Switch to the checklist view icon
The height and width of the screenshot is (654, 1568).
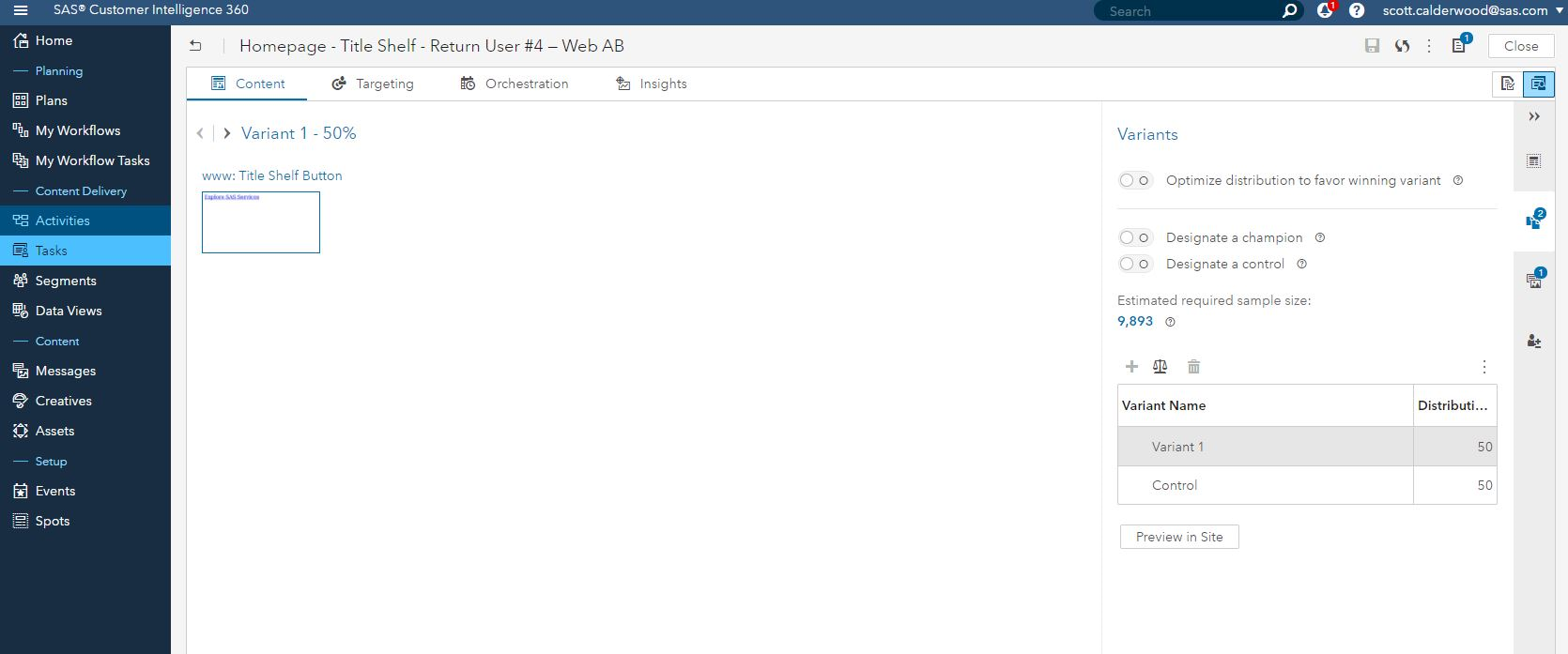(x=1508, y=84)
